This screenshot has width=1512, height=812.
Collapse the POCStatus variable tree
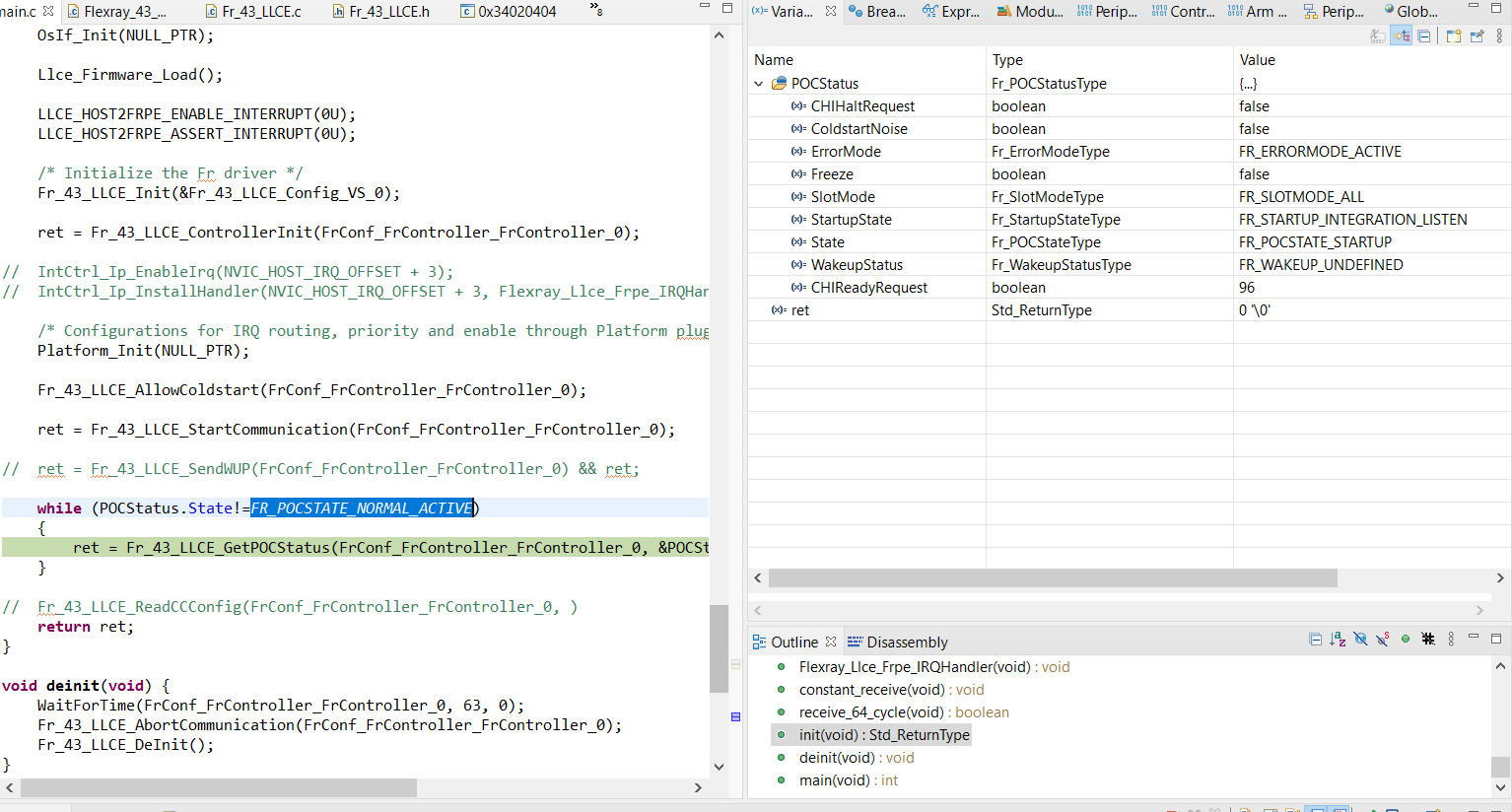tap(758, 83)
